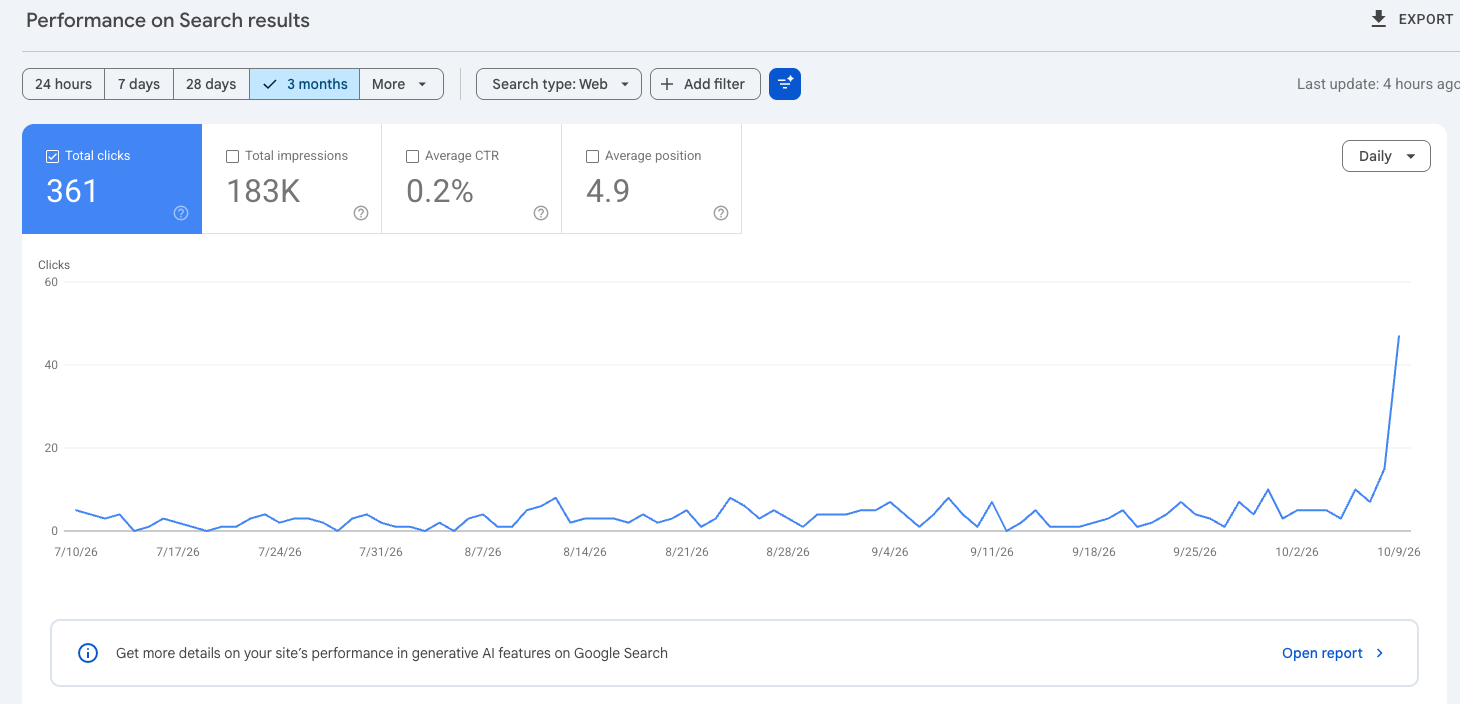Click the 60 y-axis value
1460x704 pixels.
click(x=51, y=282)
